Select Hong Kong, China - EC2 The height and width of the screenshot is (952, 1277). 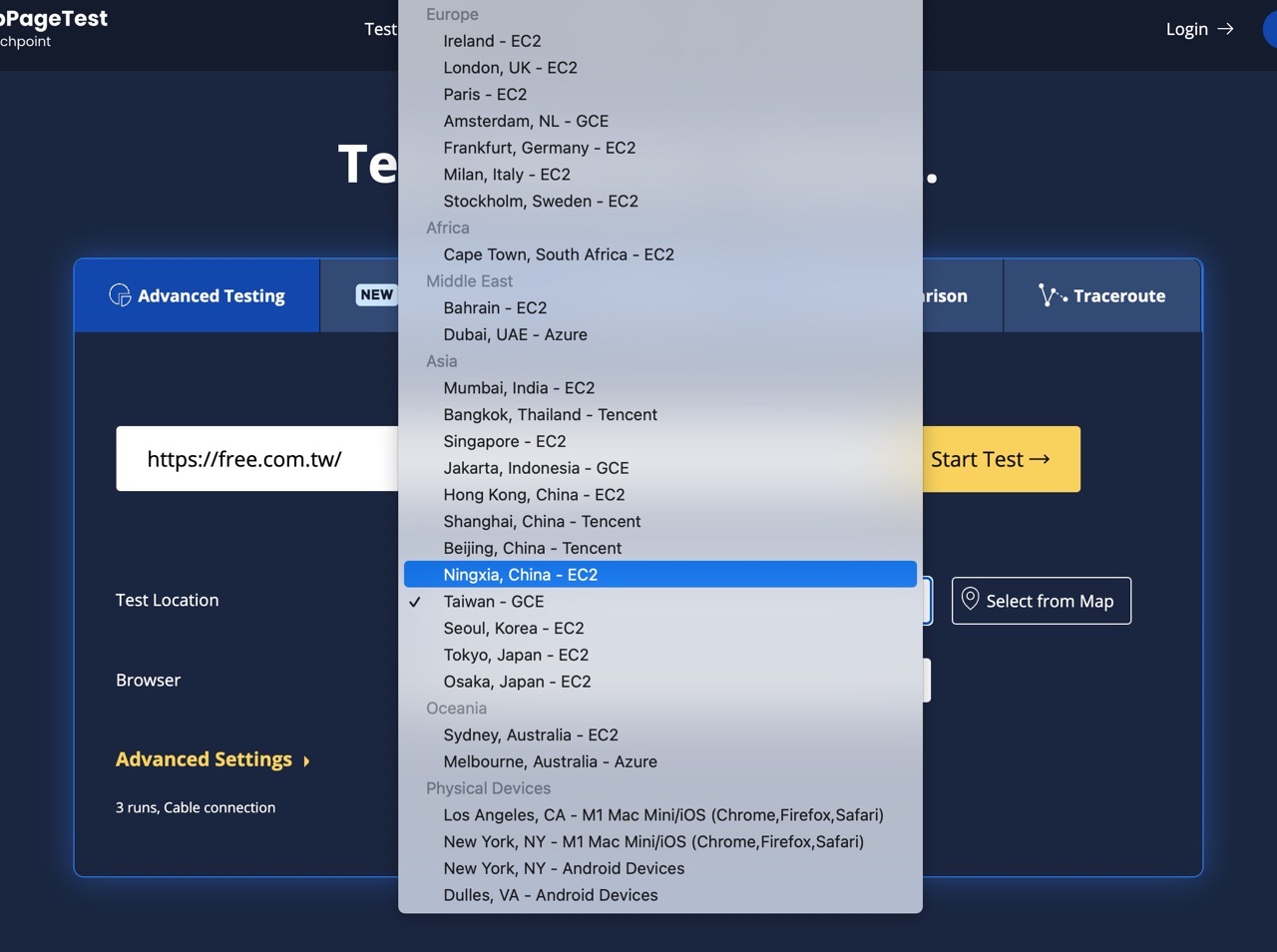pyautogui.click(x=660, y=495)
